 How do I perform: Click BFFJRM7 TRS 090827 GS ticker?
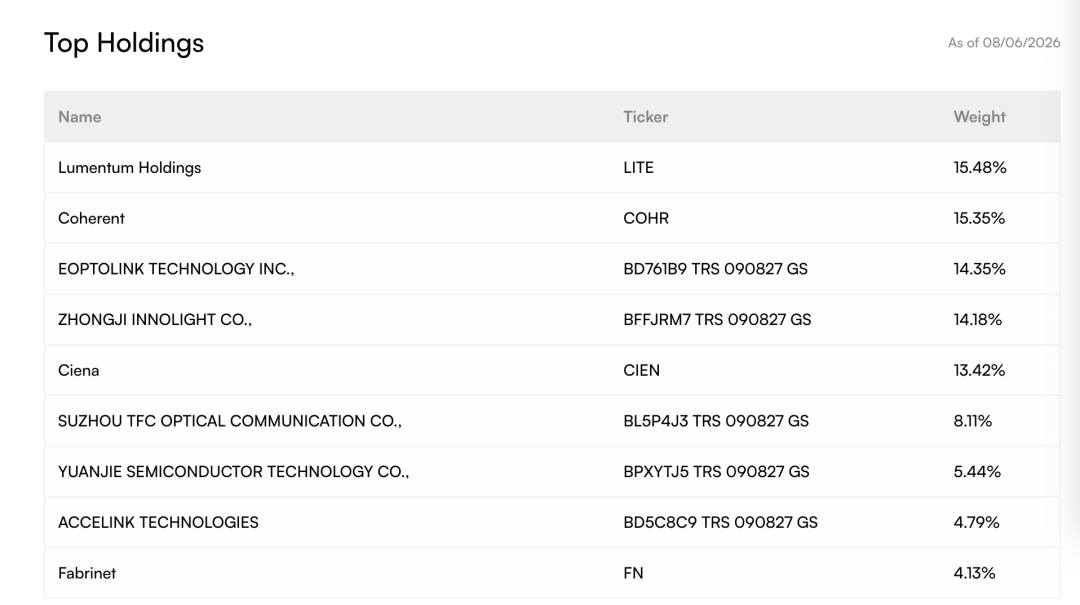point(717,320)
